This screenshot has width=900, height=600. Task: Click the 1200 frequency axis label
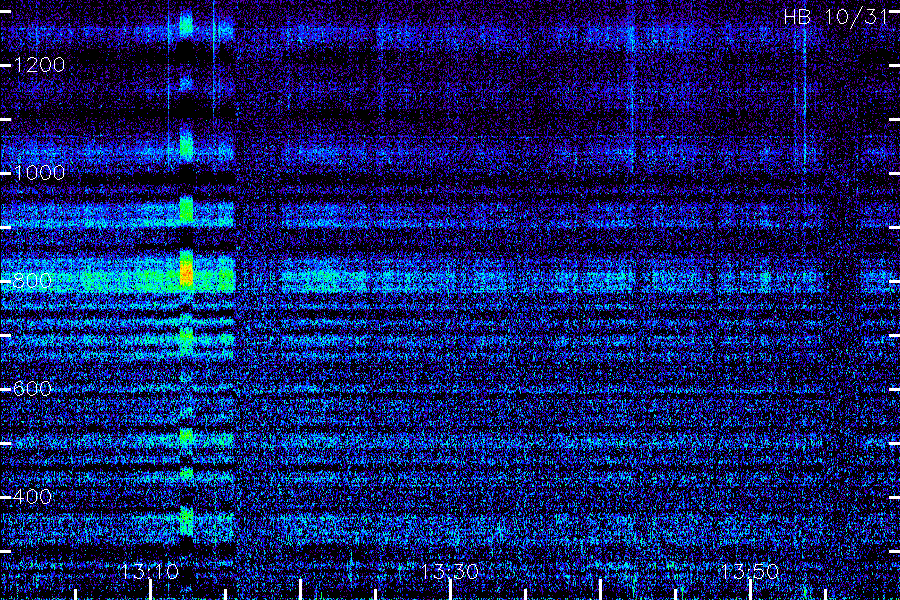coord(39,65)
